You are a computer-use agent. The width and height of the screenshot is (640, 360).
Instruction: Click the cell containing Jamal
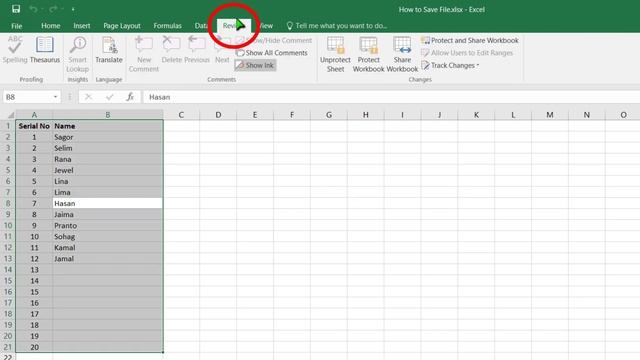(x=108, y=259)
